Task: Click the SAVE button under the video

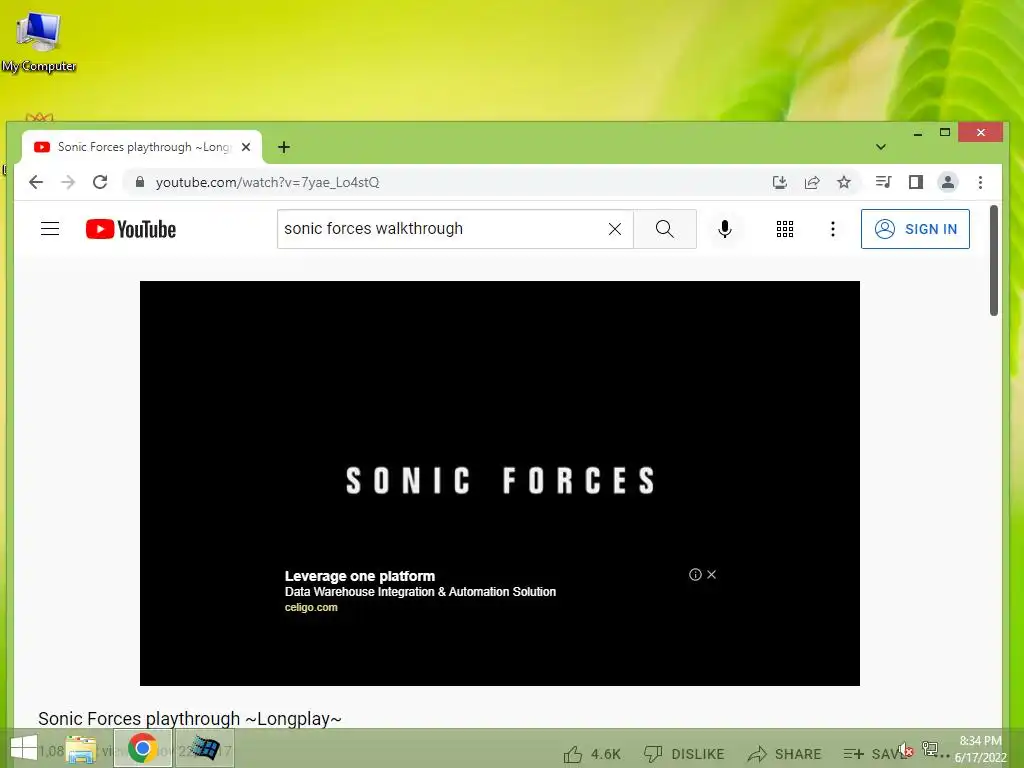Action: point(875,754)
